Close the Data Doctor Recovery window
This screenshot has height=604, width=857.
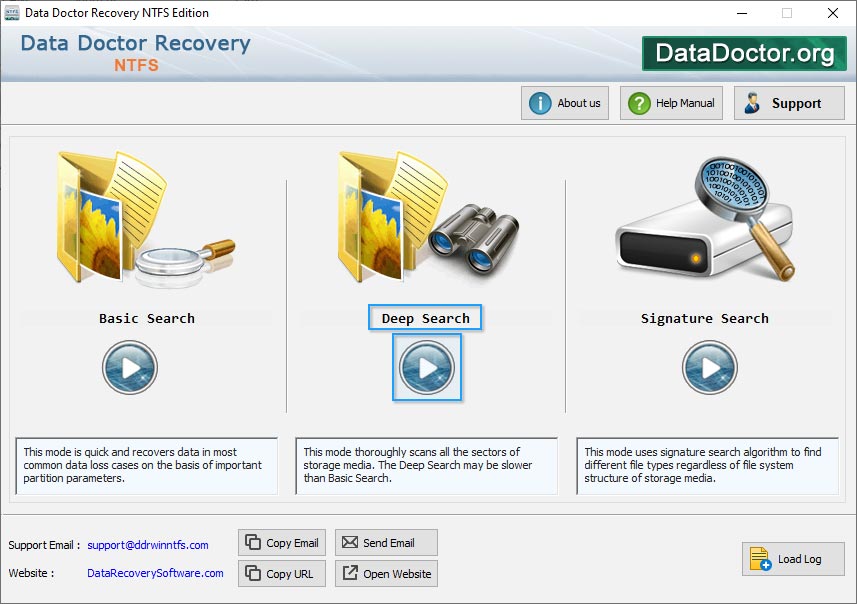(x=832, y=13)
